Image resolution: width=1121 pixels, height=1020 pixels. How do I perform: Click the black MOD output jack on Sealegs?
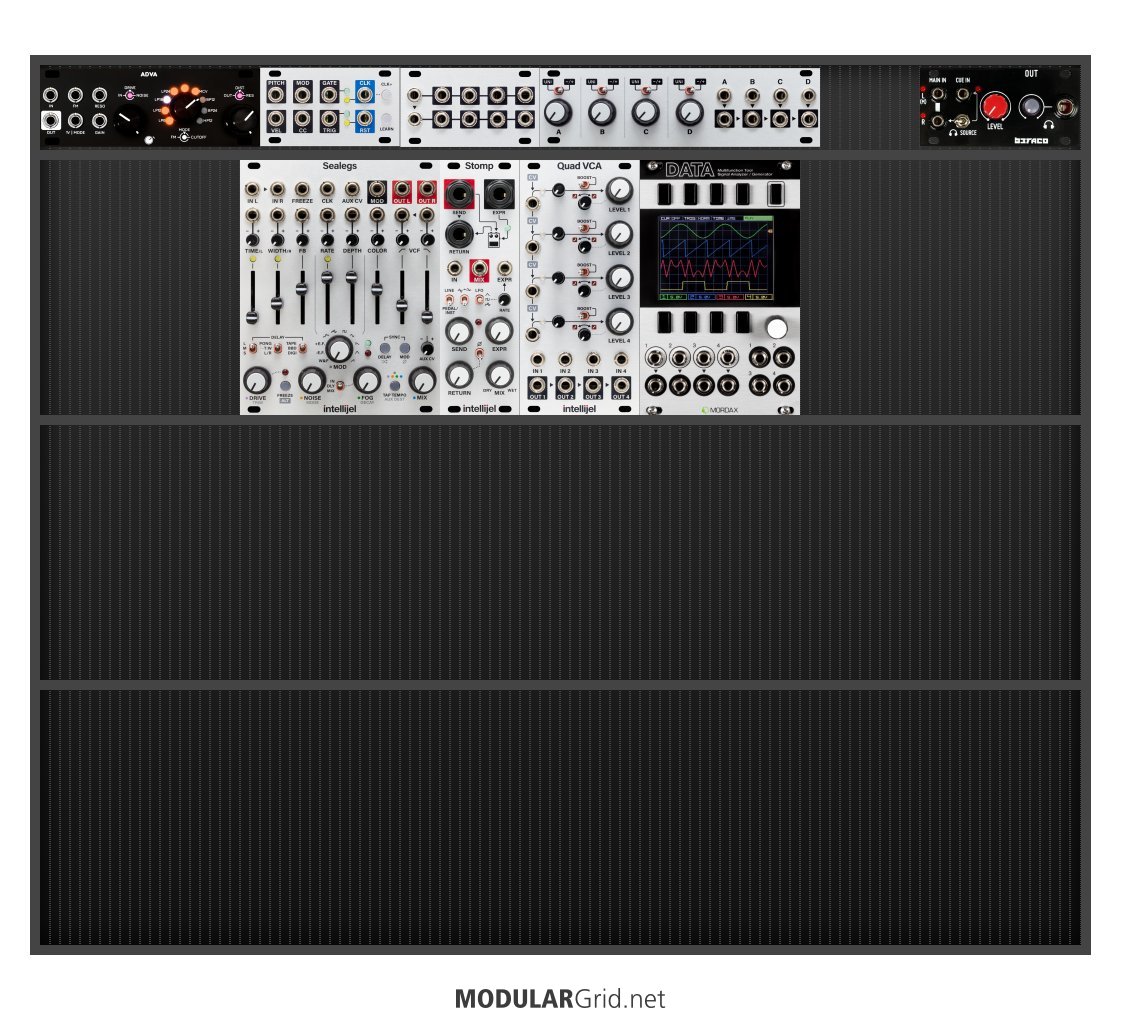(x=377, y=189)
